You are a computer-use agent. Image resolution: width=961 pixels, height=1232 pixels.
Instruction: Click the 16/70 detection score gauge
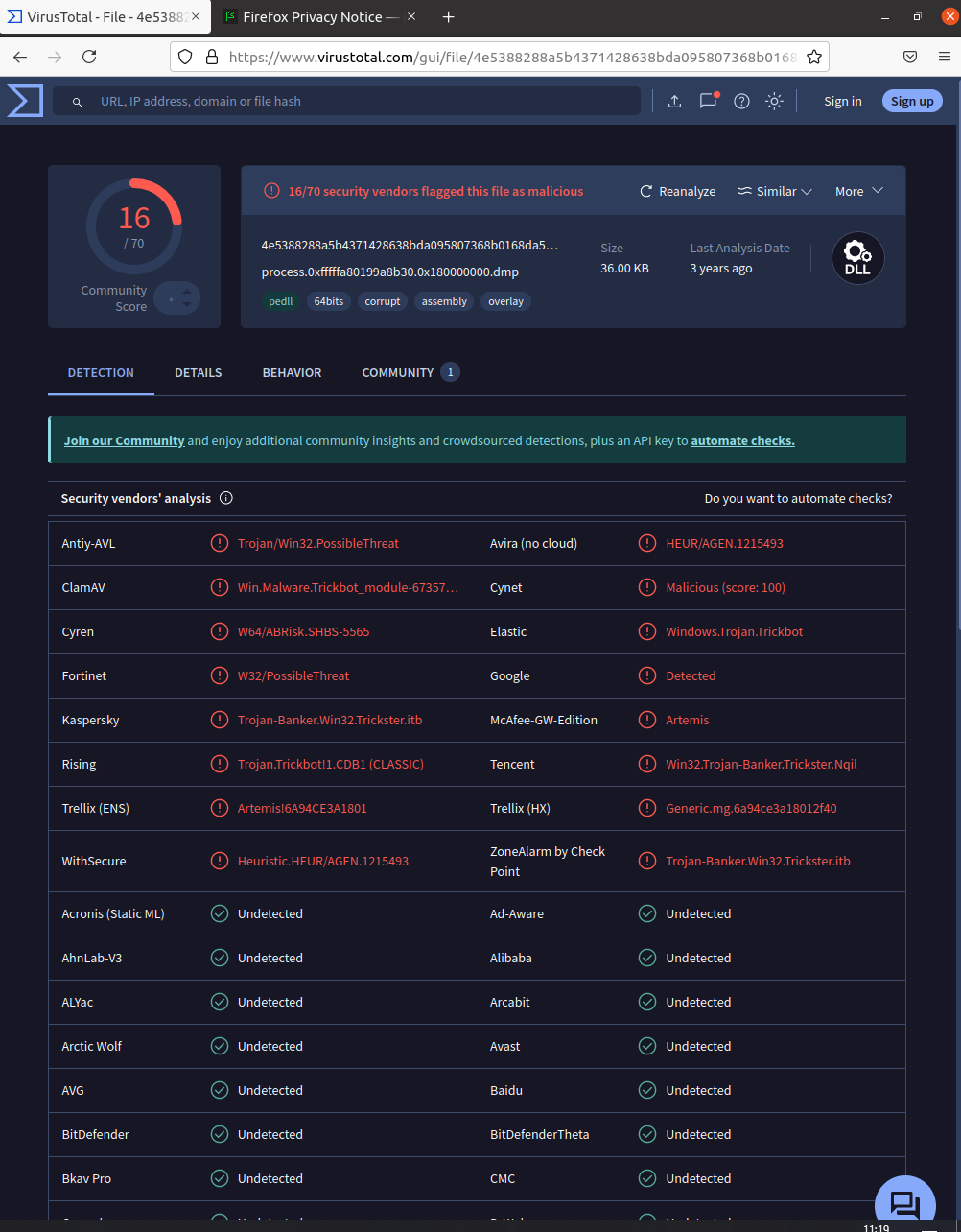coord(134,225)
